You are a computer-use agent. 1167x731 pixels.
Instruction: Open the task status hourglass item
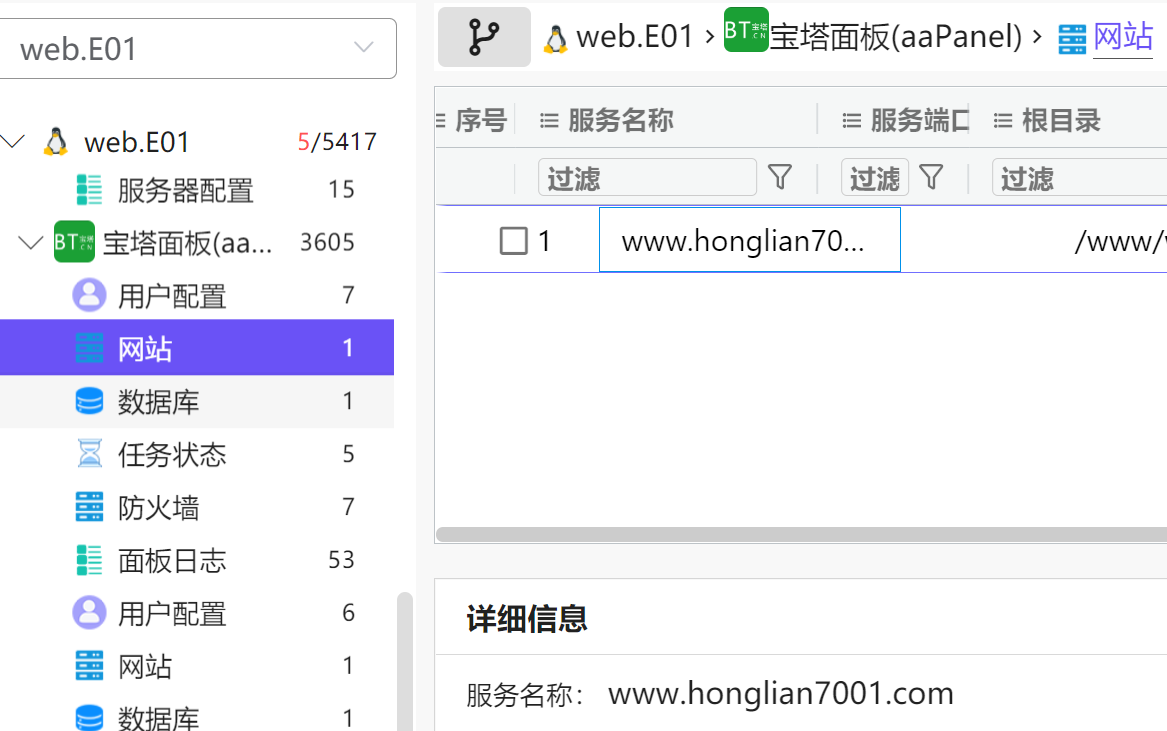(x=171, y=455)
